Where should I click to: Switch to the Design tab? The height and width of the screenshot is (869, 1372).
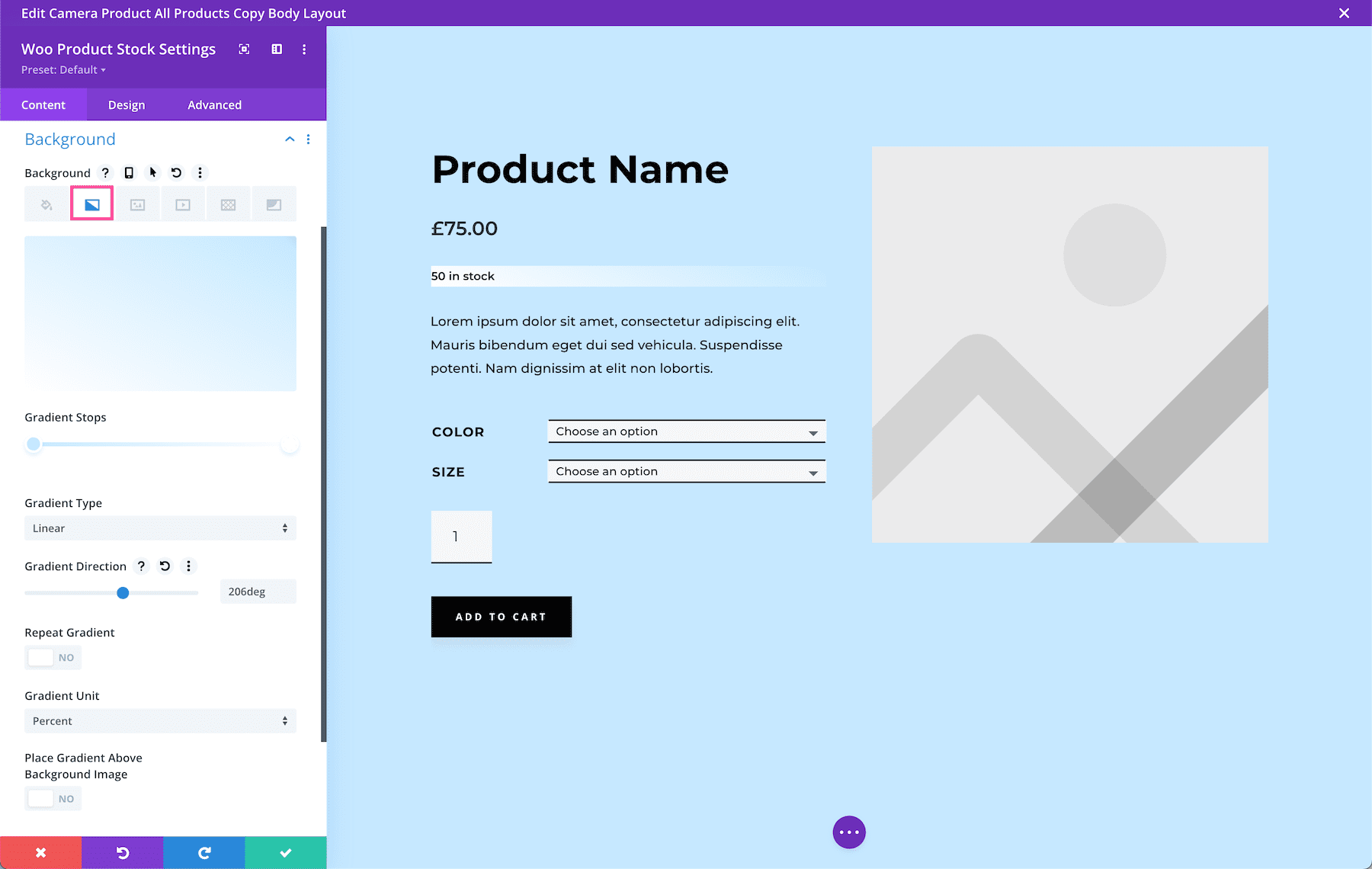pos(126,104)
